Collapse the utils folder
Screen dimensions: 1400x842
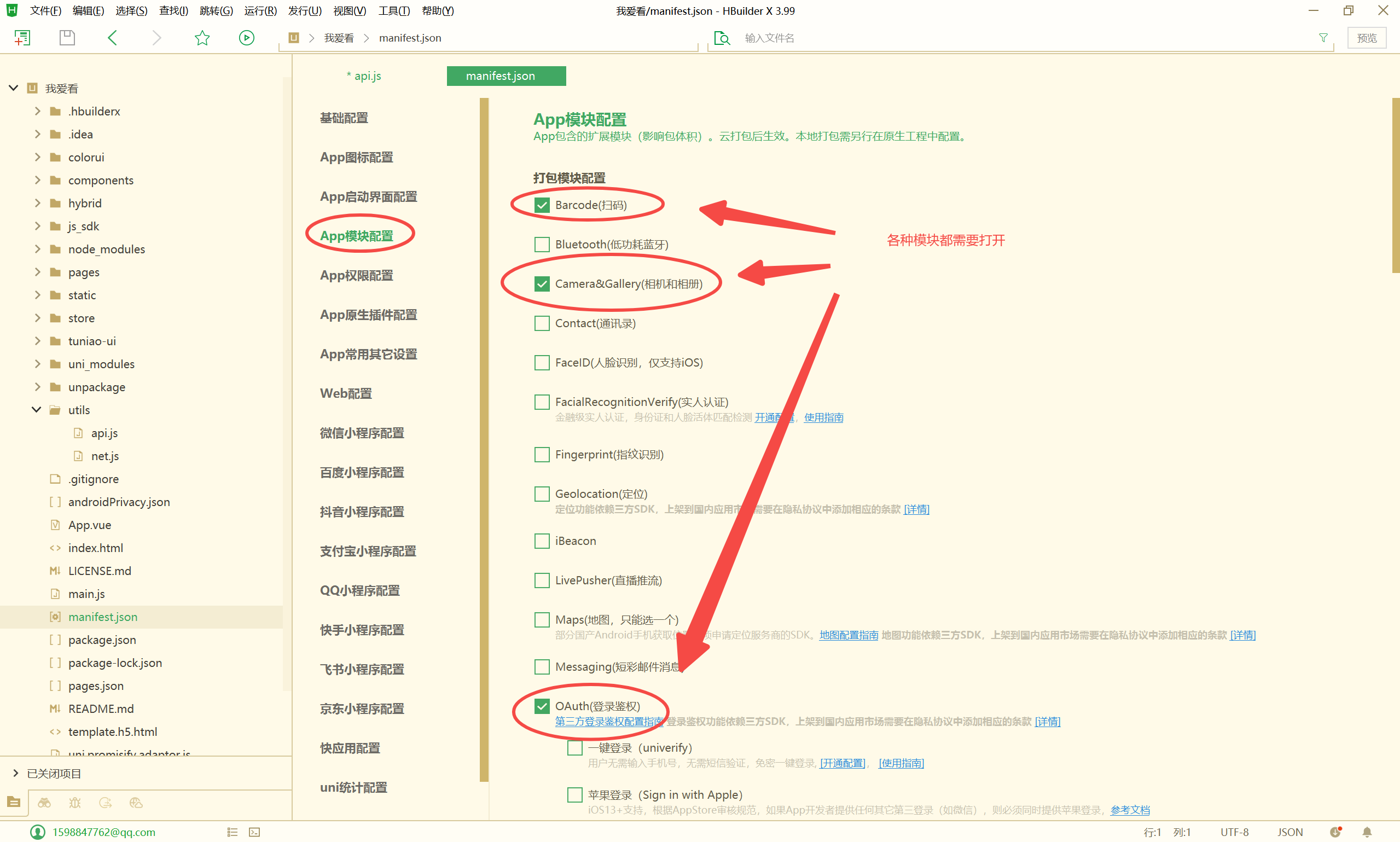pos(36,410)
